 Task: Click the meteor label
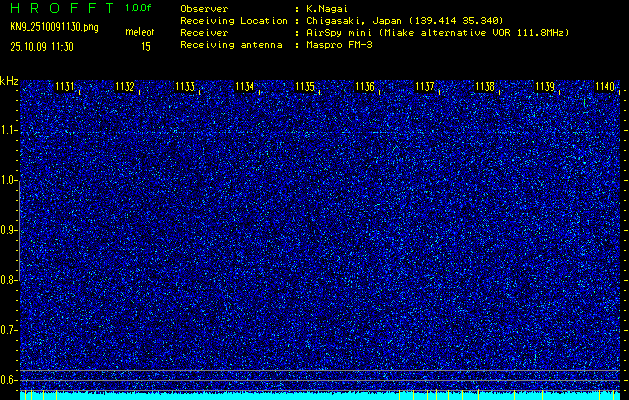click(x=139, y=33)
